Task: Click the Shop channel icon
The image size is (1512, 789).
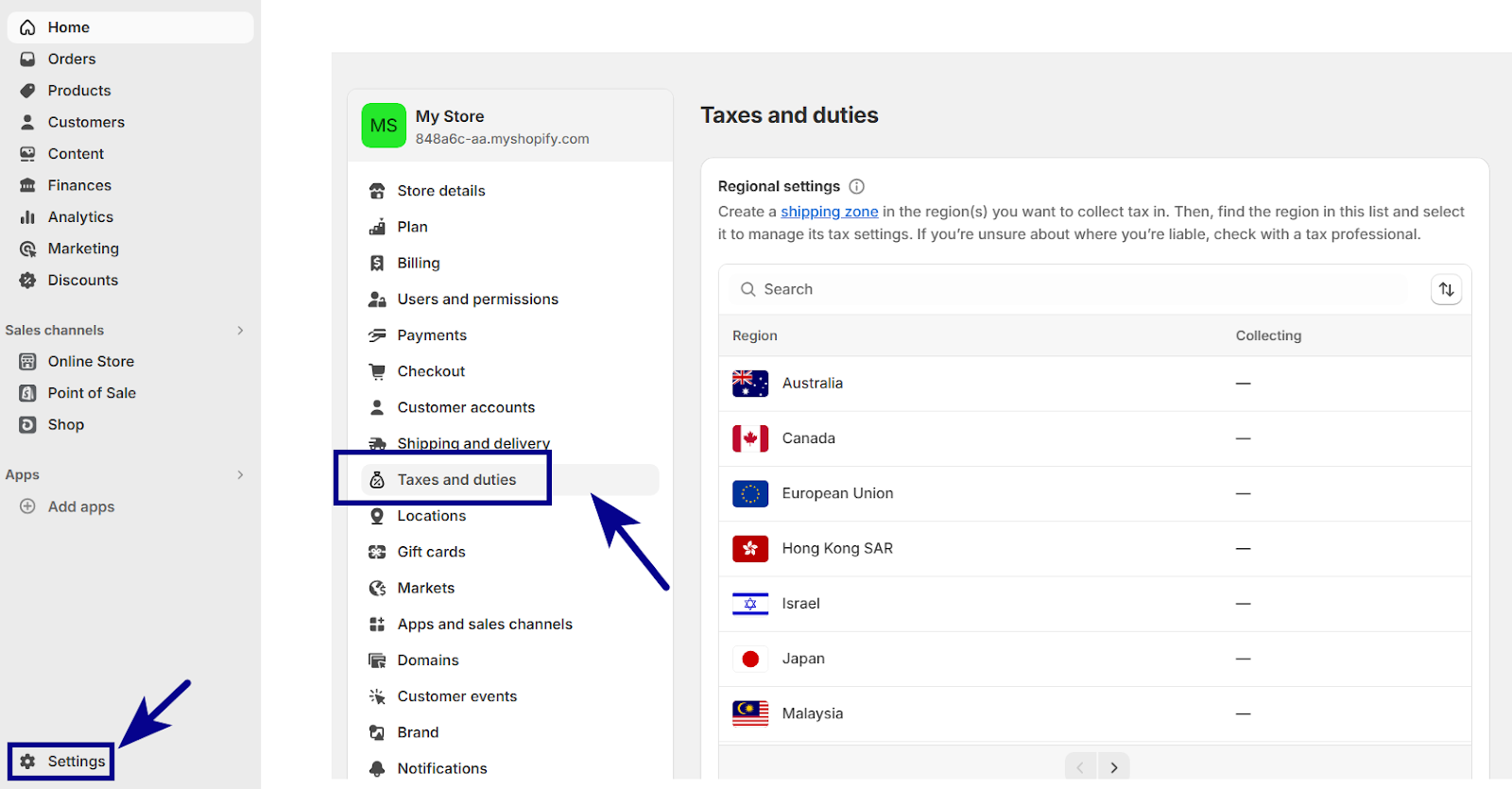Action: click(x=27, y=425)
